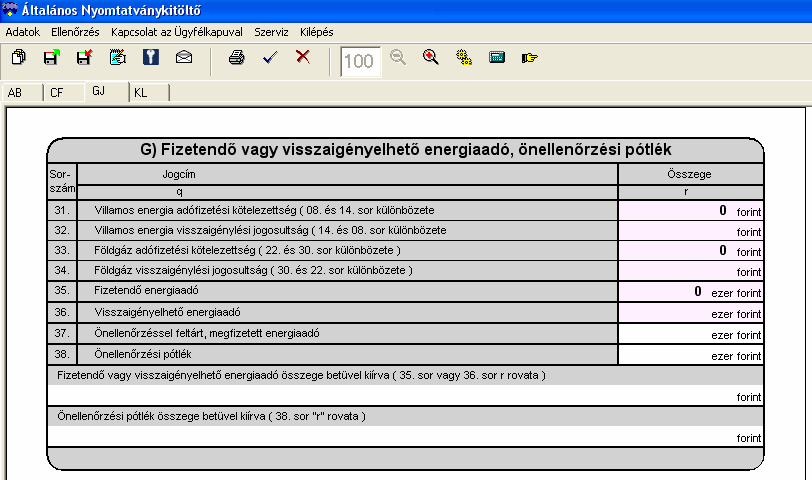The width and height of the screenshot is (812, 480).
Task: Click the 'Összege' column header
Action: [x=689, y=174]
